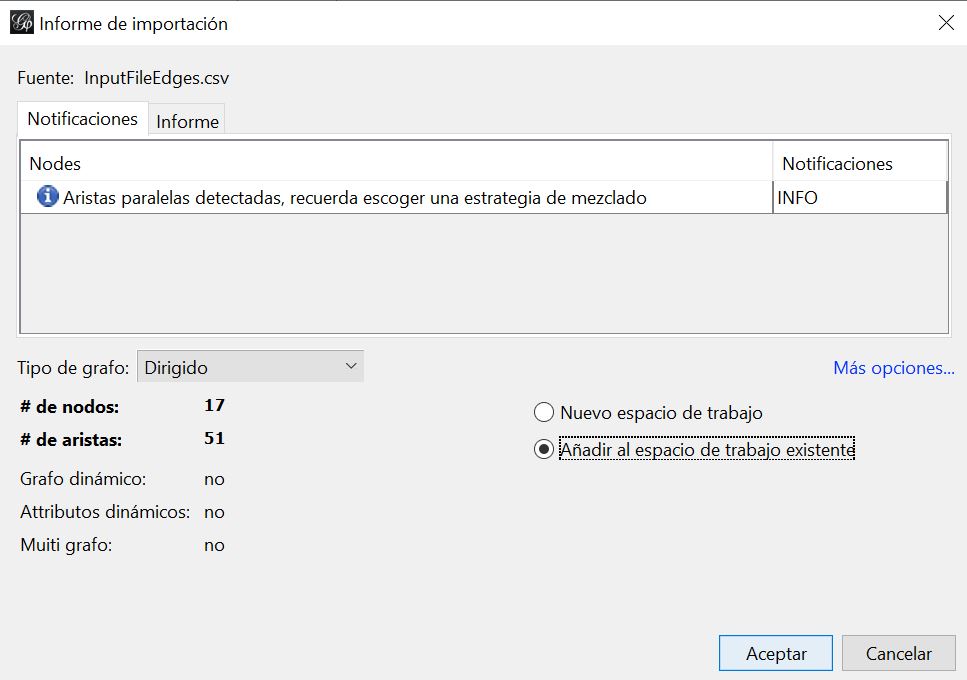This screenshot has height=680, width=967.
Task: Close the Informe de importación dialog
Action: pos(945,23)
